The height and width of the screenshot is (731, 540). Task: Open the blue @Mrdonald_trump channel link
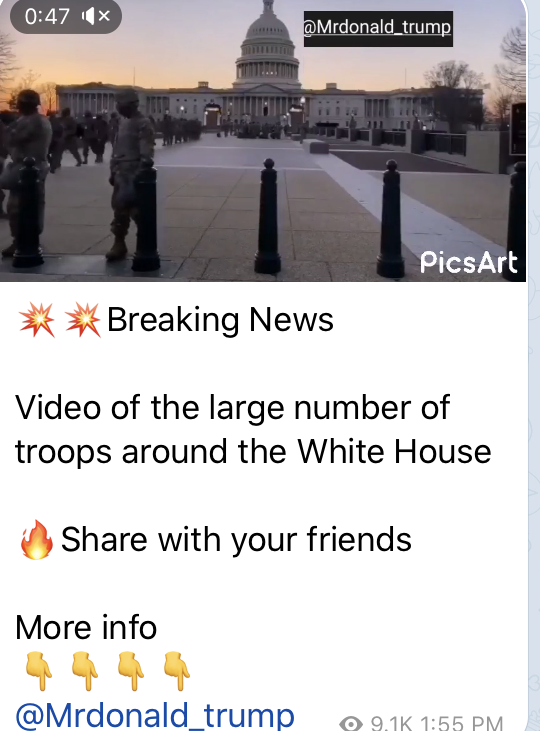pos(155,716)
